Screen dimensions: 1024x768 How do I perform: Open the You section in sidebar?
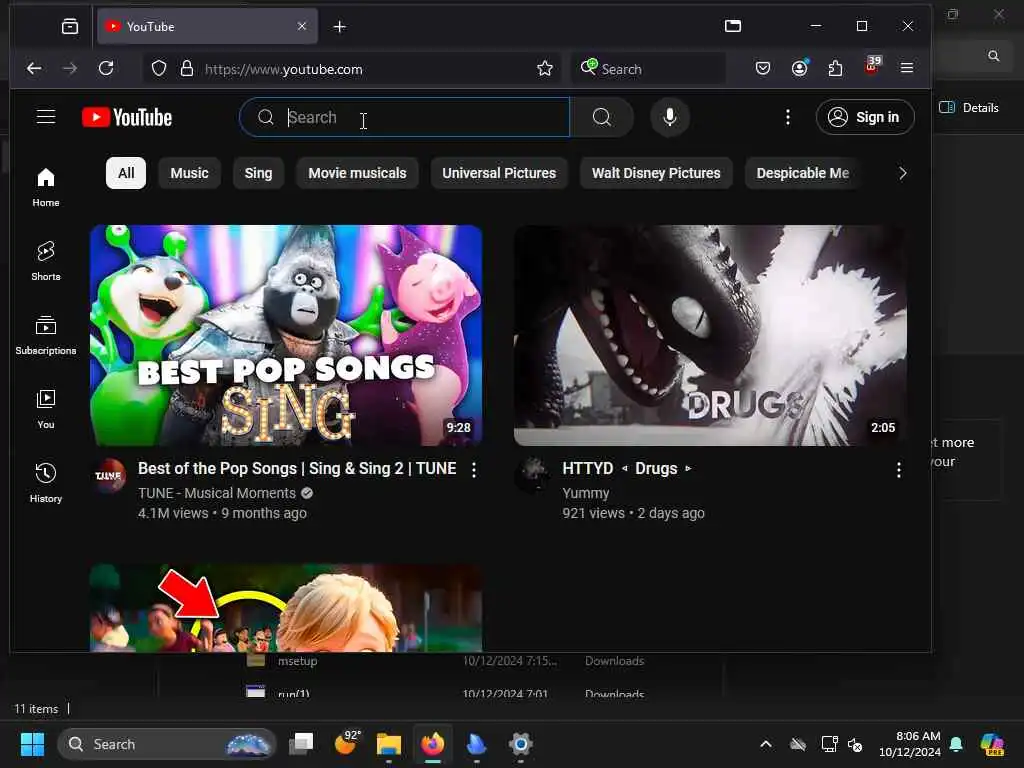pos(46,409)
